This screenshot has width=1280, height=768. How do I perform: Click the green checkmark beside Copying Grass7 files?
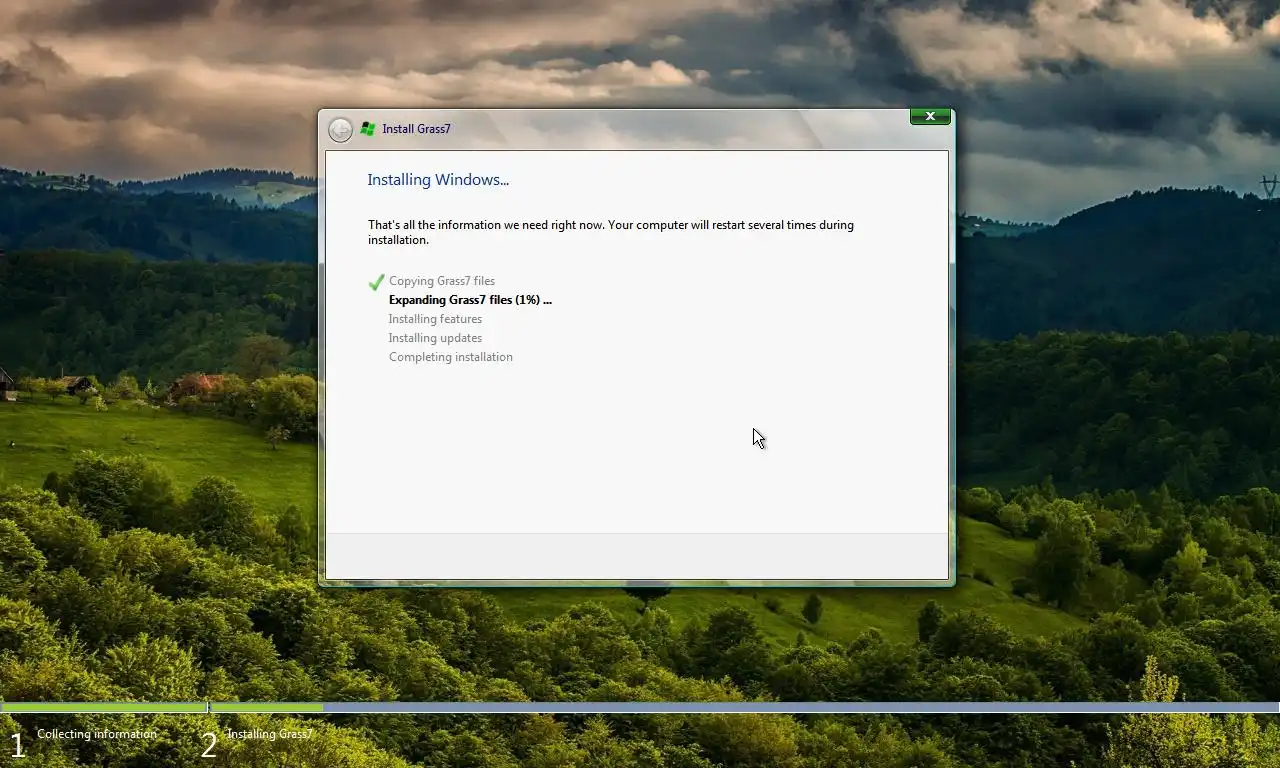click(x=376, y=282)
